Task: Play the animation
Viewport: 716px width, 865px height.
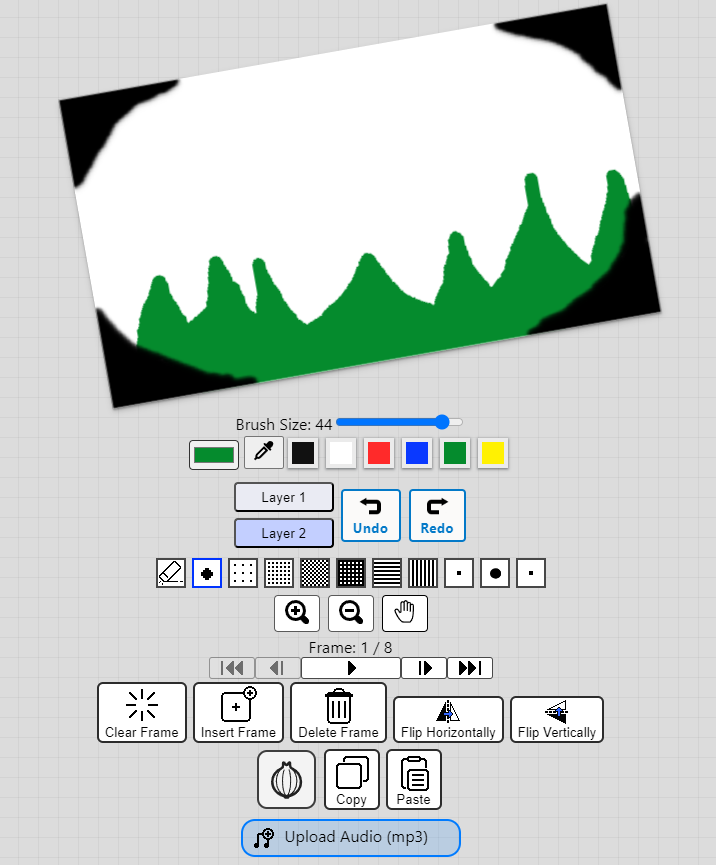Action: [x=351, y=668]
